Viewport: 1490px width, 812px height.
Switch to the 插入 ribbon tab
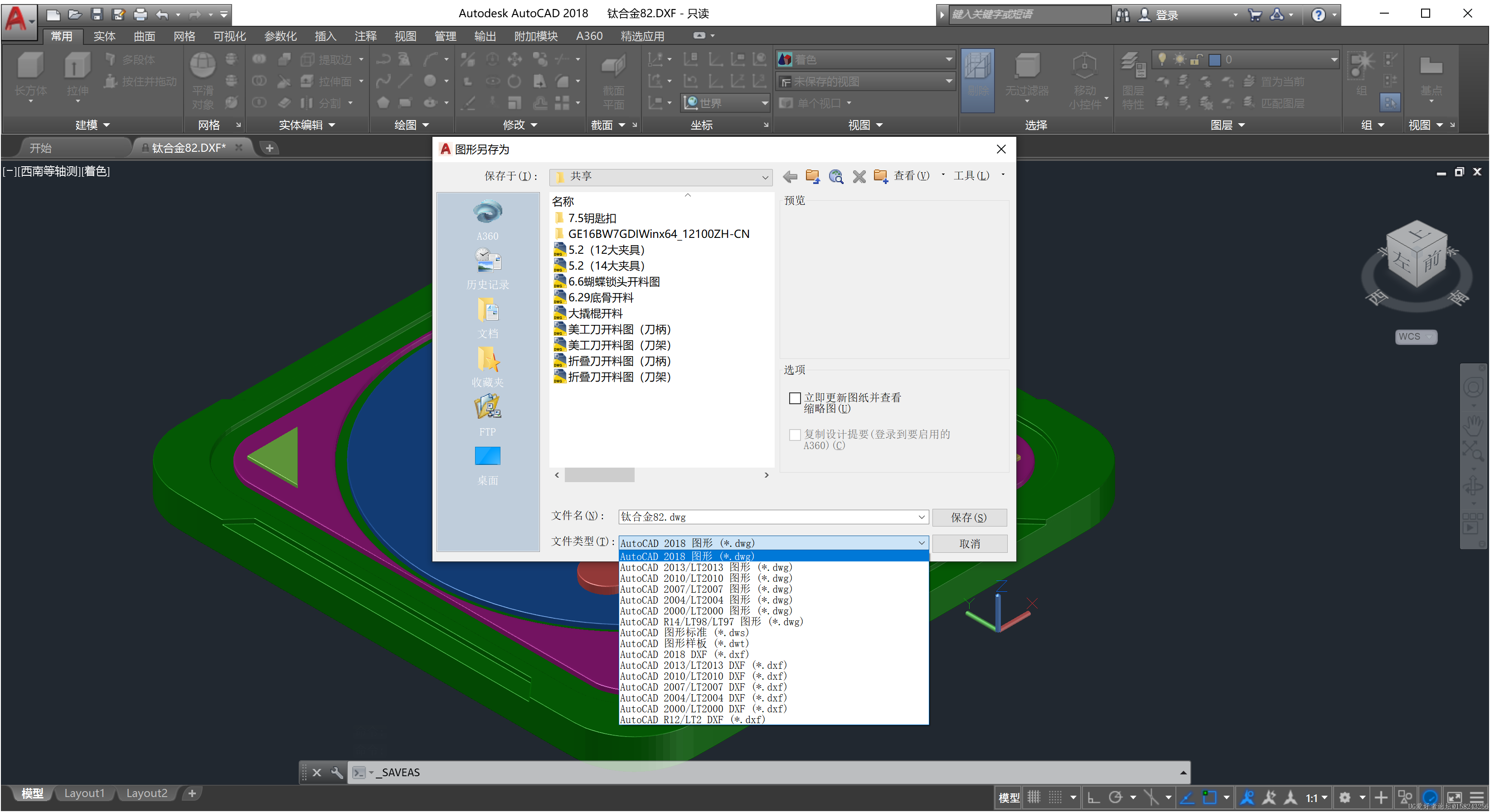325,36
